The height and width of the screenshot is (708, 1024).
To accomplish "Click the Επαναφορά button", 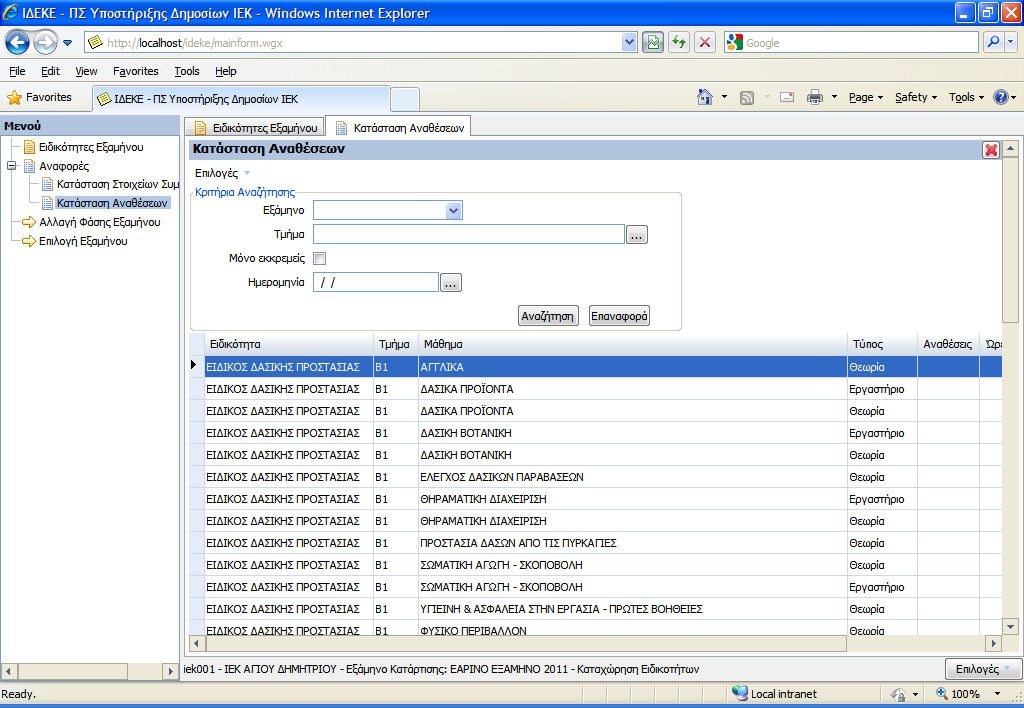I will pos(618,316).
